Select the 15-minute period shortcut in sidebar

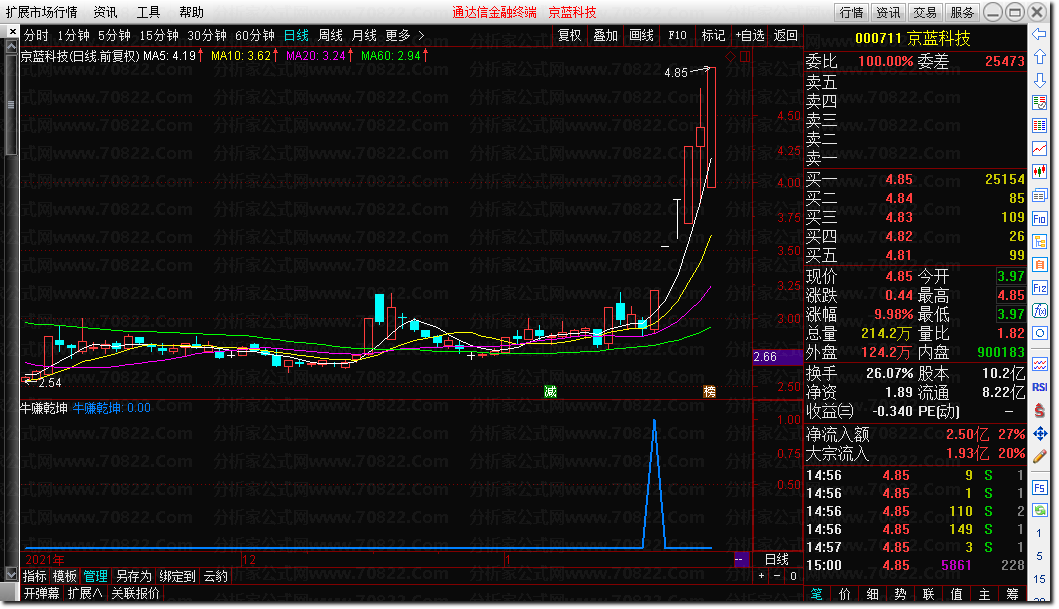tap(1039, 579)
